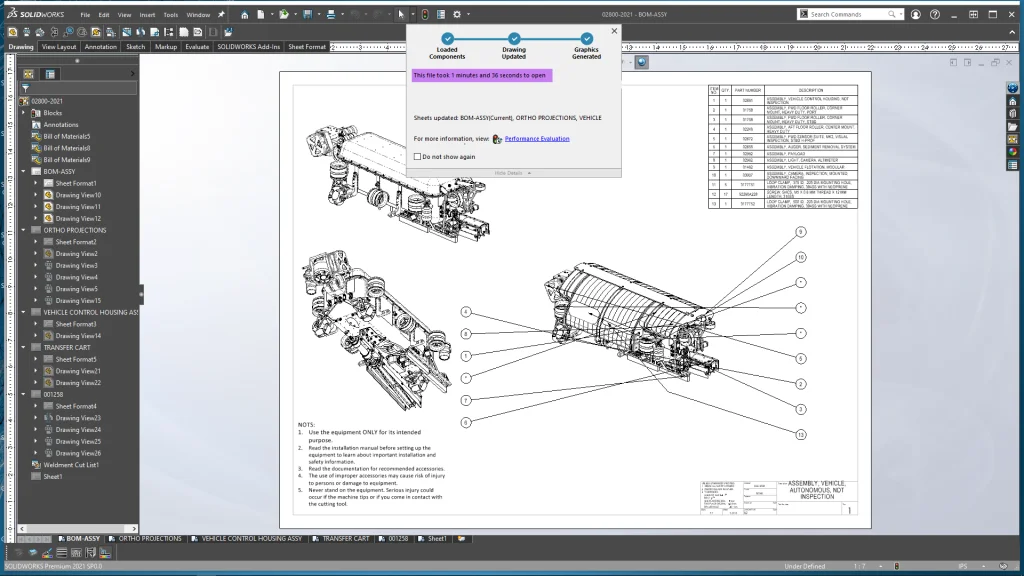Switch to the Annotation tab
The height and width of the screenshot is (576, 1024).
[x=100, y=47]
